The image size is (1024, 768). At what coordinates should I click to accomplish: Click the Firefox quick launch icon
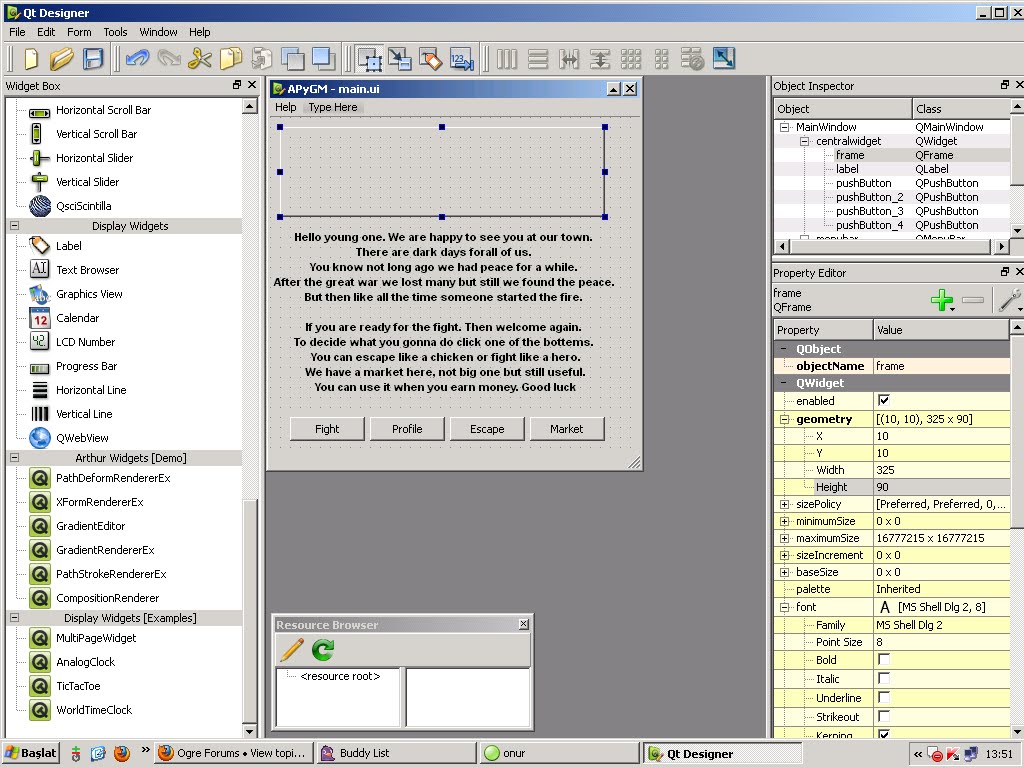coord(121,754)
